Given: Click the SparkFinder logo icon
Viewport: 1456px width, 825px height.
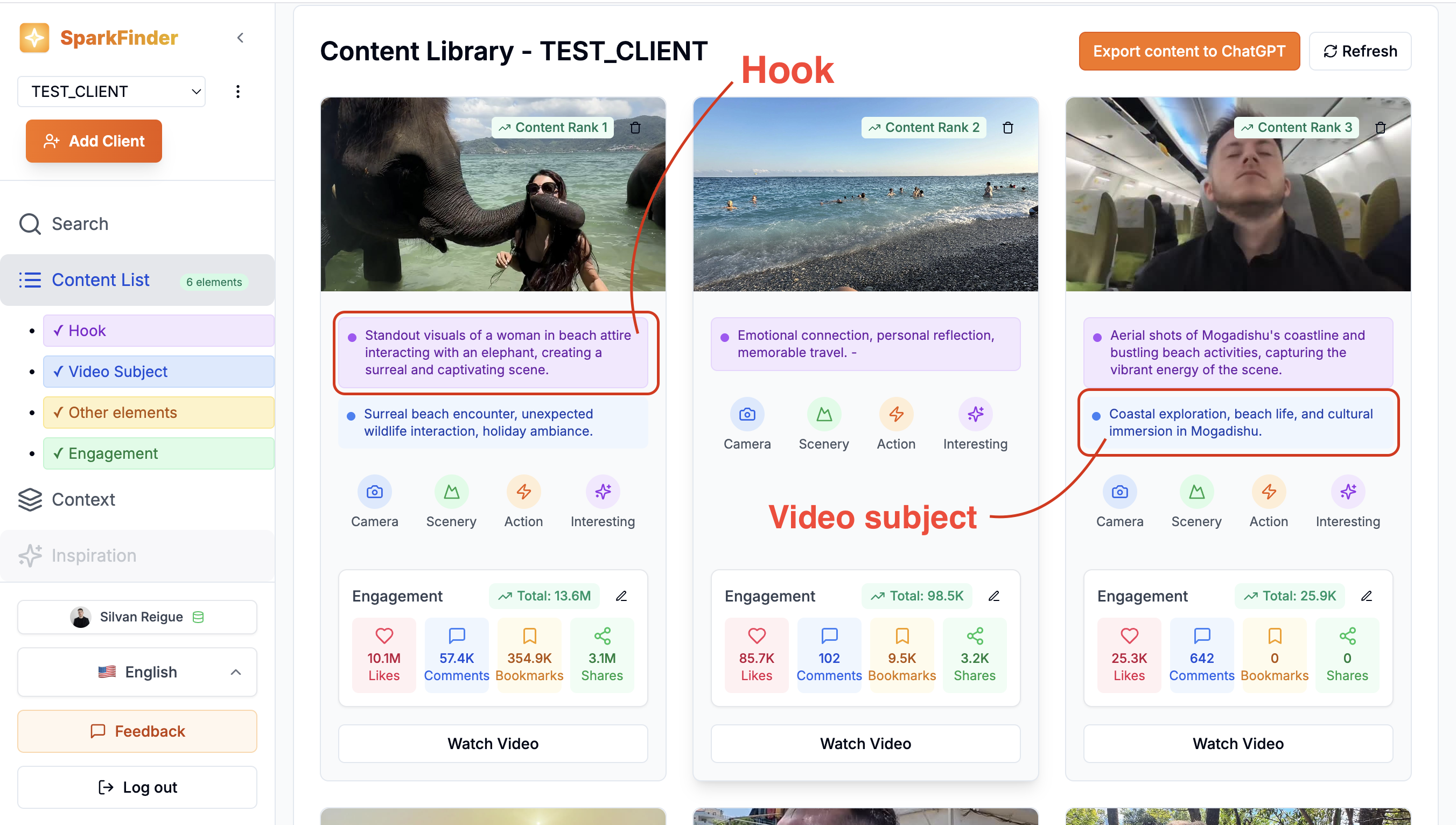Looking at the screenshot, I should point(34,37).
